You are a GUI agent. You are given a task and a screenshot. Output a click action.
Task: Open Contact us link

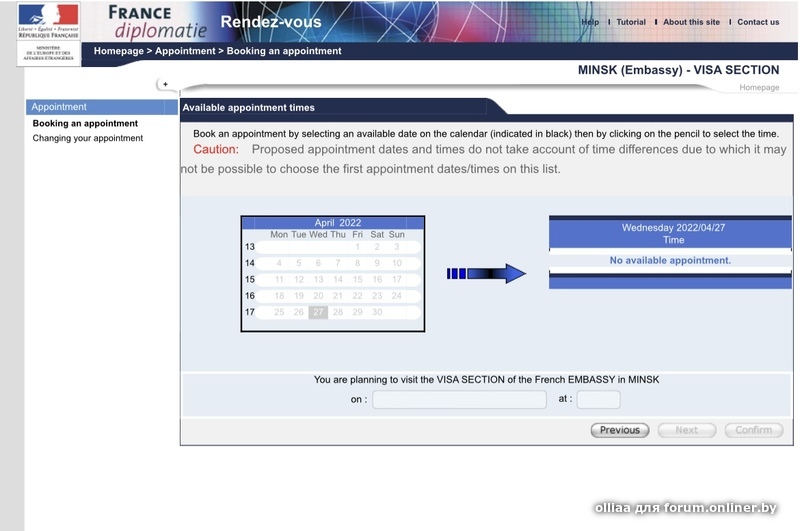coord(758,22)
